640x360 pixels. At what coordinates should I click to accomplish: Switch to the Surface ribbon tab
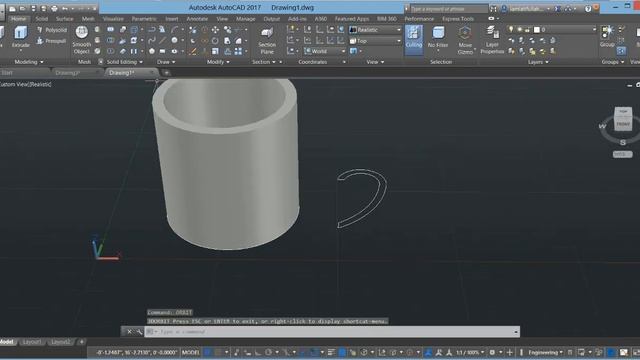click(x=64, y=19)
